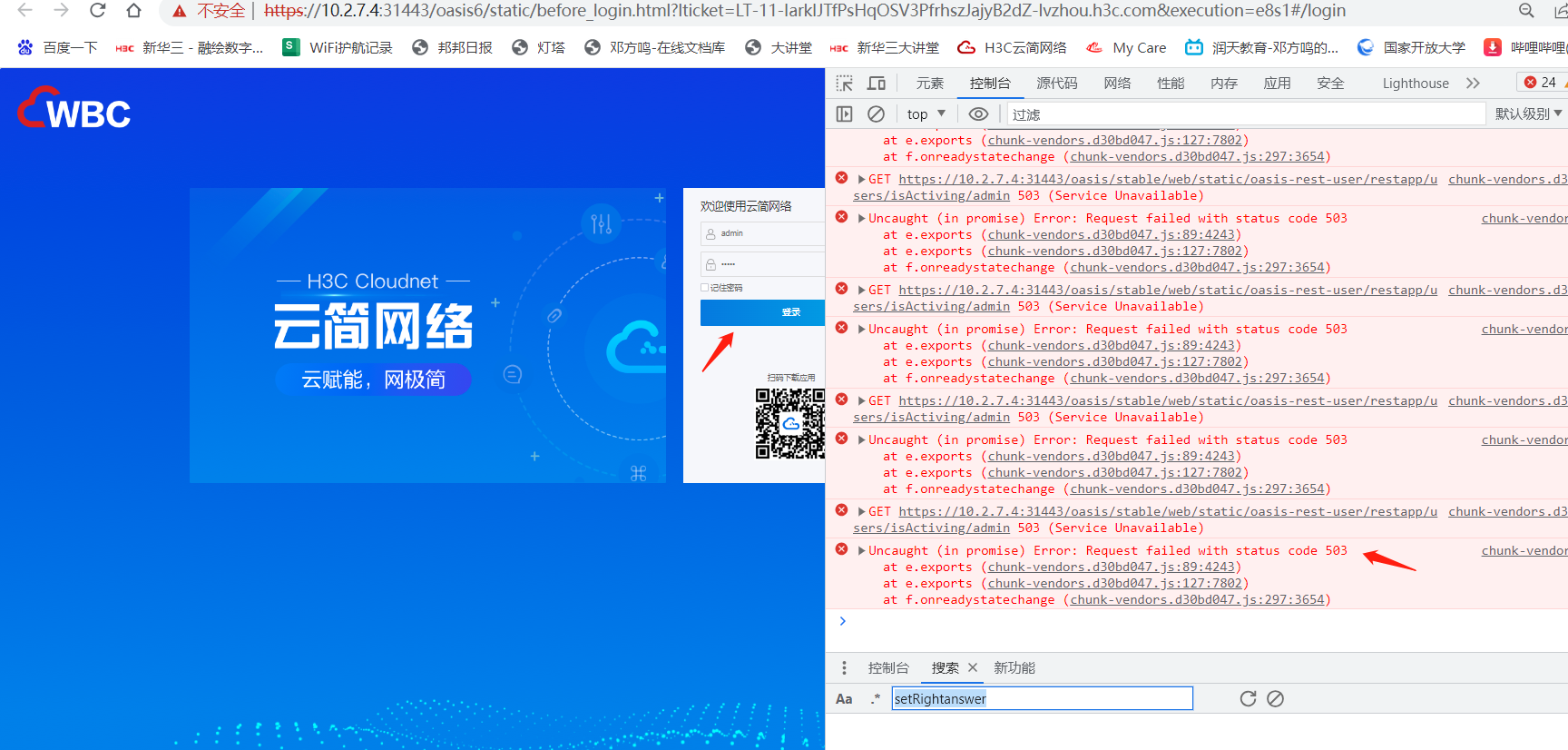The image size is (1568, 750).
Task: Check the 记住密码 checkbox
Action: click(x=704, y=288)
